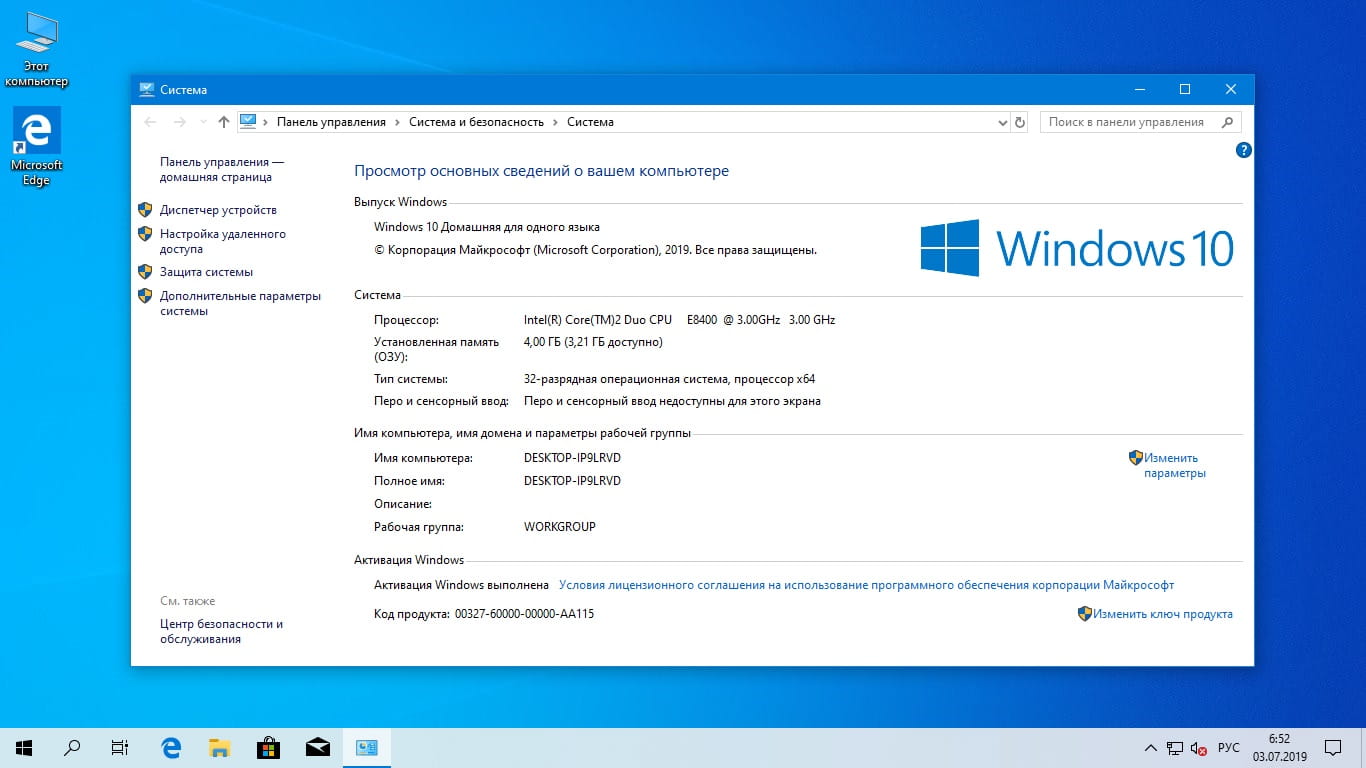This screenshot has height=768, width=1366.
Task: Open 'Диспетчер устройств' link
Action: pos(218,210)
